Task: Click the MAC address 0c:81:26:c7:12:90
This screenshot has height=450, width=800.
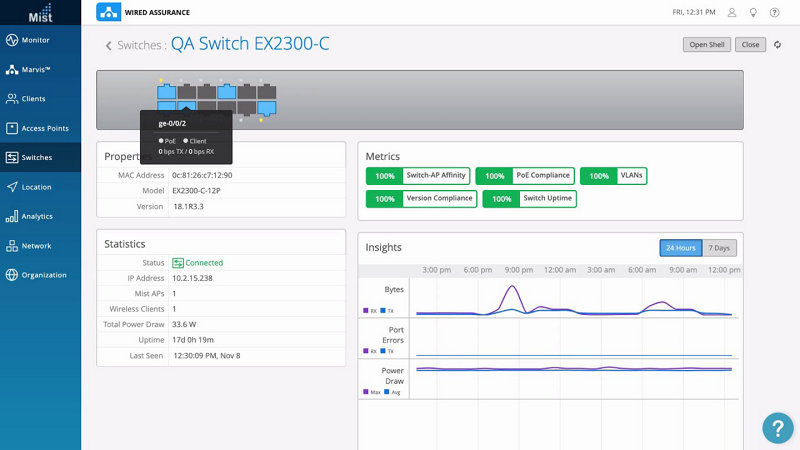Action: (202, 175)
